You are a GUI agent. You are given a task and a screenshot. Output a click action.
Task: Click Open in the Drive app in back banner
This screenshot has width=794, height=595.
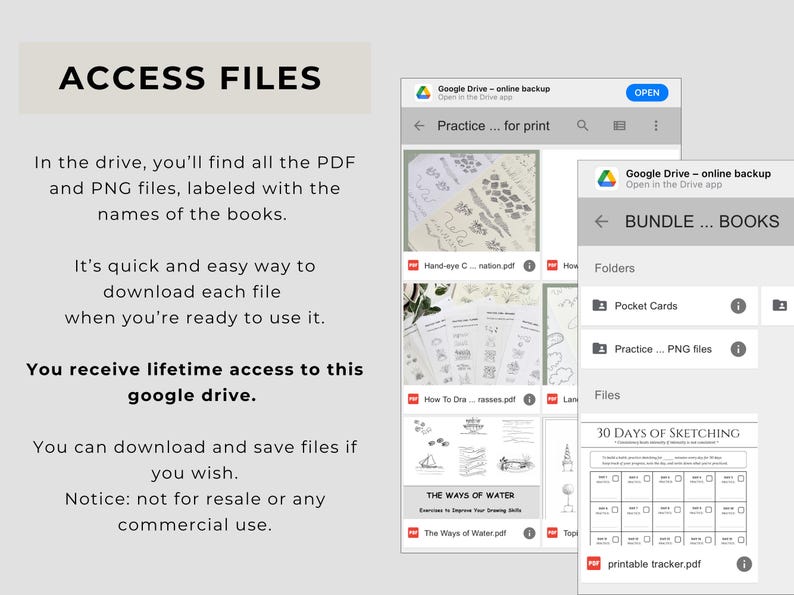tap(475, 97)
